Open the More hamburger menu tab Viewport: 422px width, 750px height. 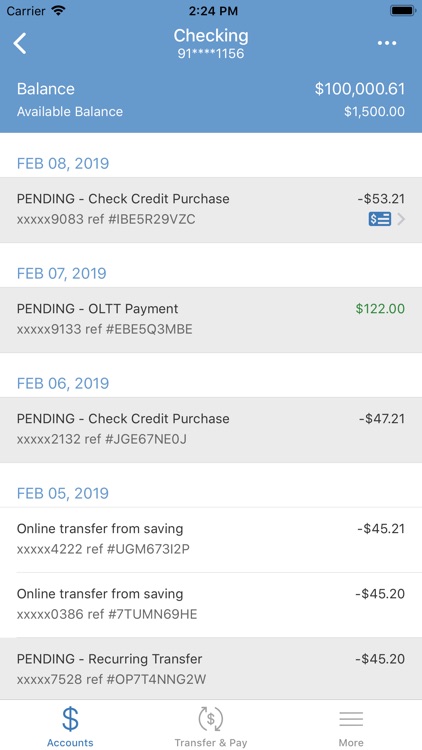click(x=351, y=726)
